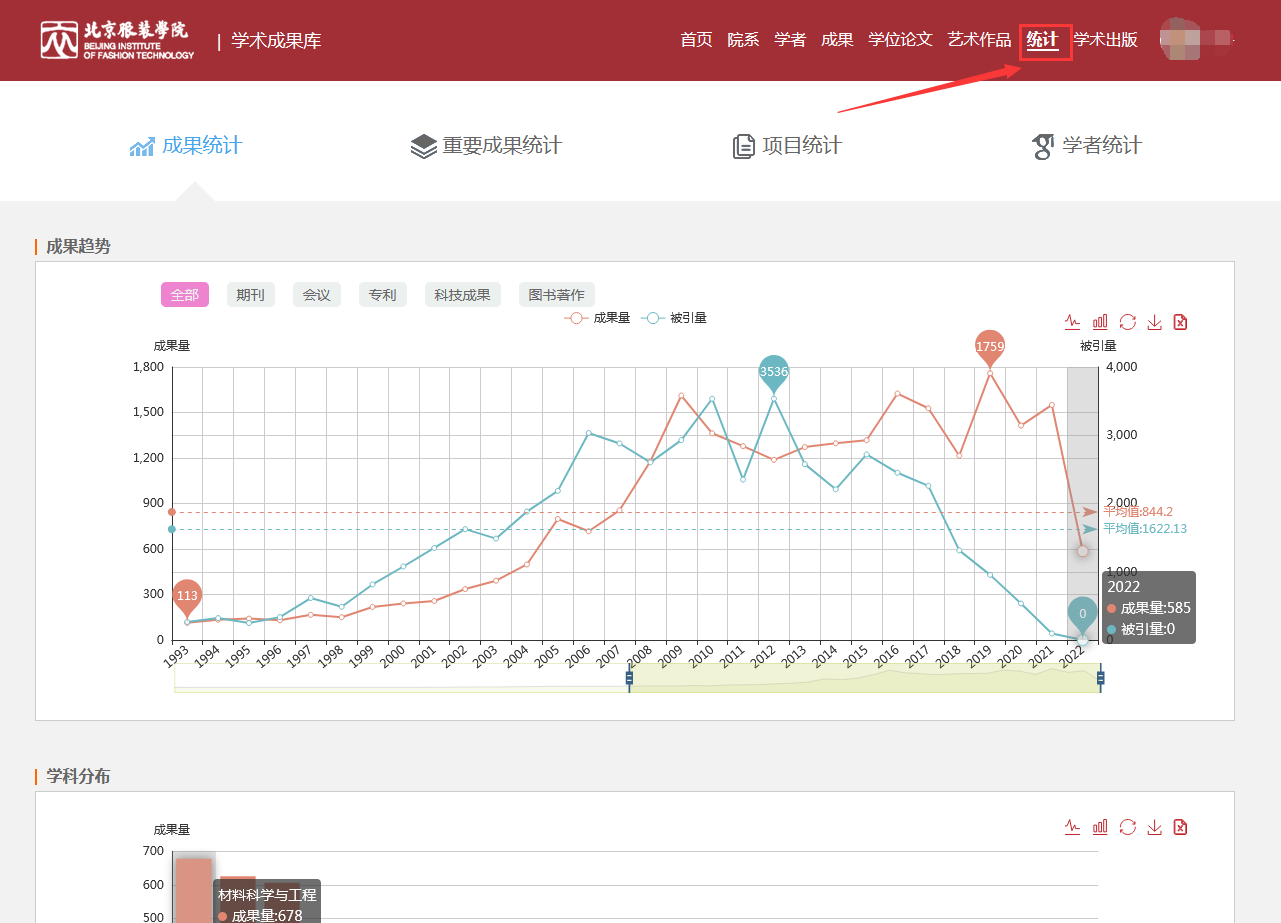Click the 3536 max marker pin
The width and height of the screenshot is (1281, 923).
[x=774, y=373]
